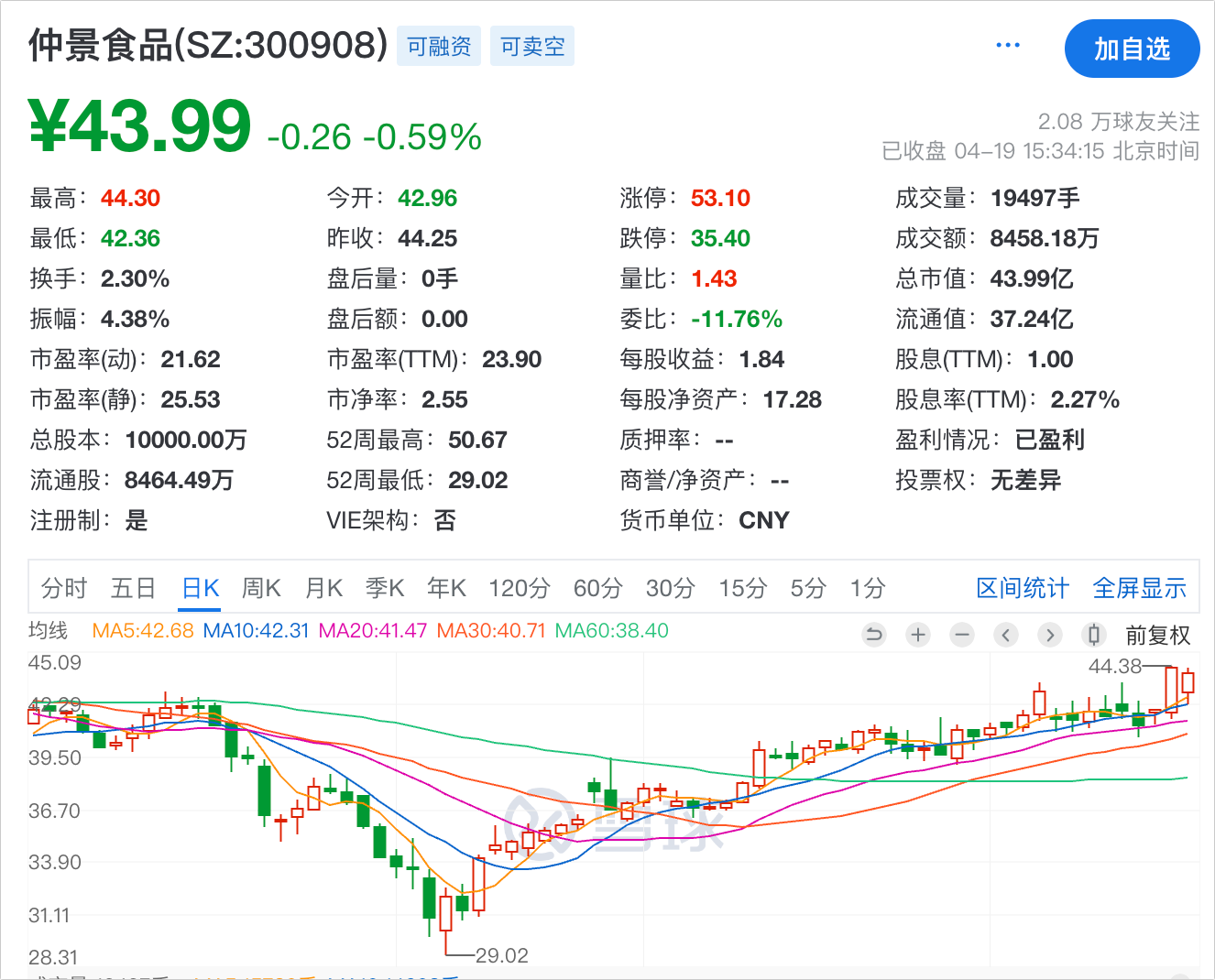The image size is (1215, 980).
Task: Click the 29.02 low point marker on chart
Action: pos(501,955)
